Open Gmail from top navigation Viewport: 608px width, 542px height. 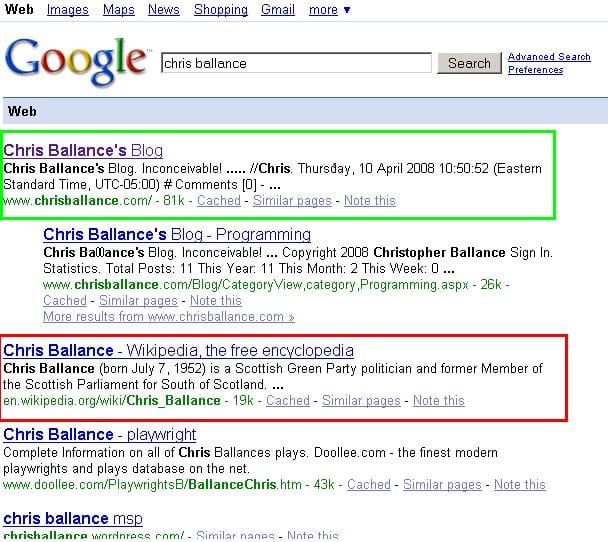click(x=278, y=10)
